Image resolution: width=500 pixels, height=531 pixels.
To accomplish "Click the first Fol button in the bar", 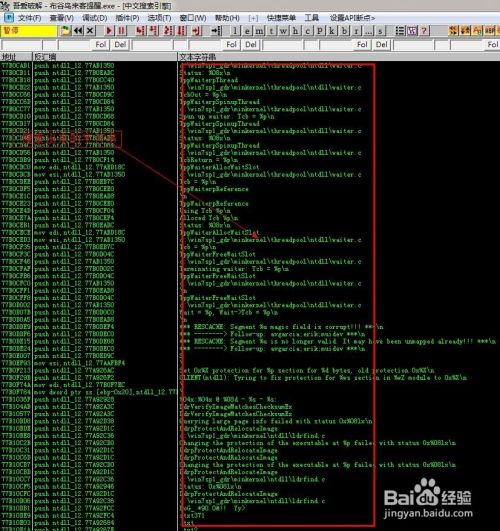I will [x=101, y=45].
